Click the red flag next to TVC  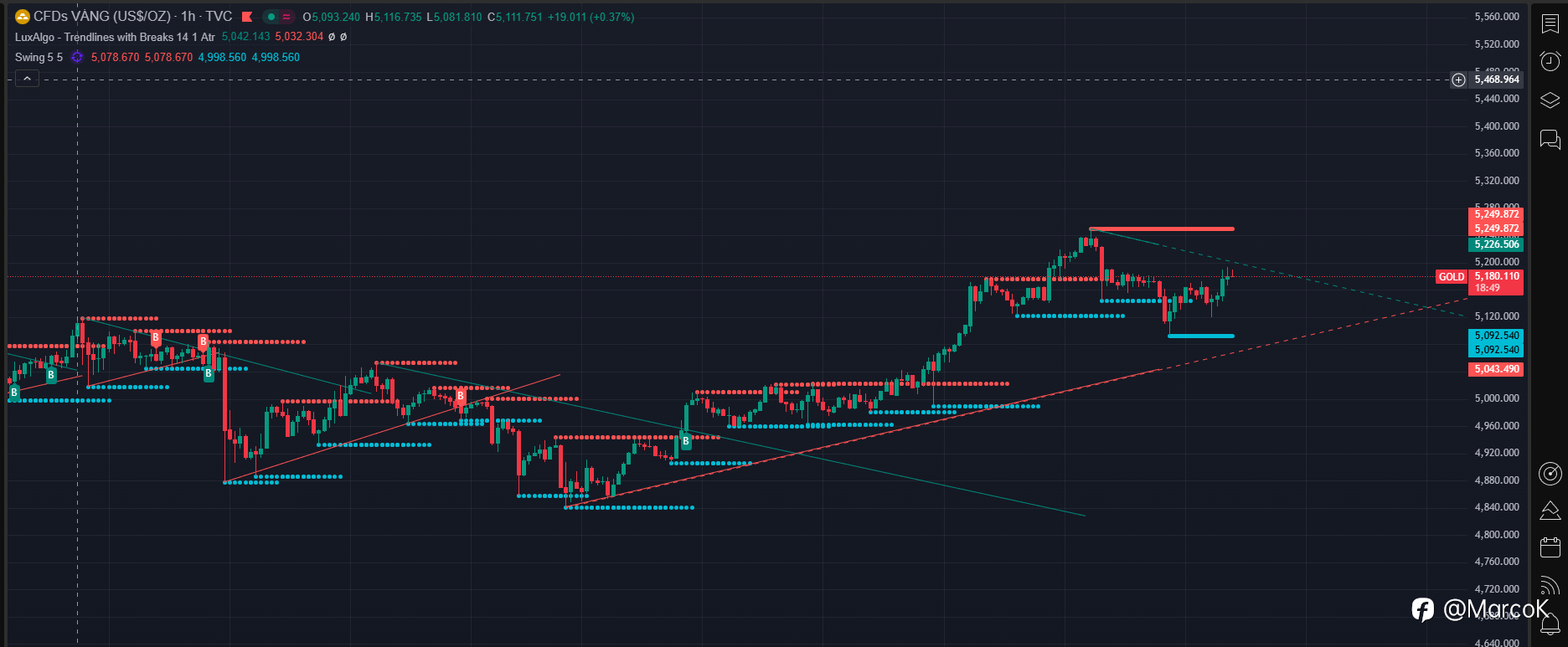point(247,17)
